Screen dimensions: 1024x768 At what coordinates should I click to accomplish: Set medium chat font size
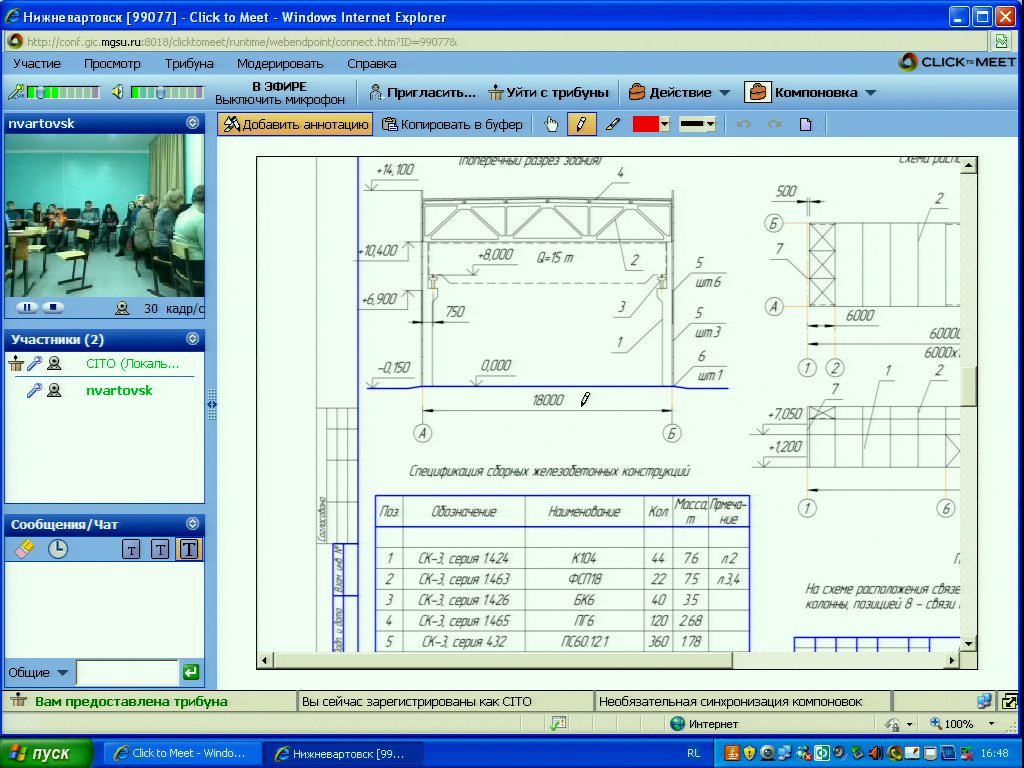click(160, 549)
